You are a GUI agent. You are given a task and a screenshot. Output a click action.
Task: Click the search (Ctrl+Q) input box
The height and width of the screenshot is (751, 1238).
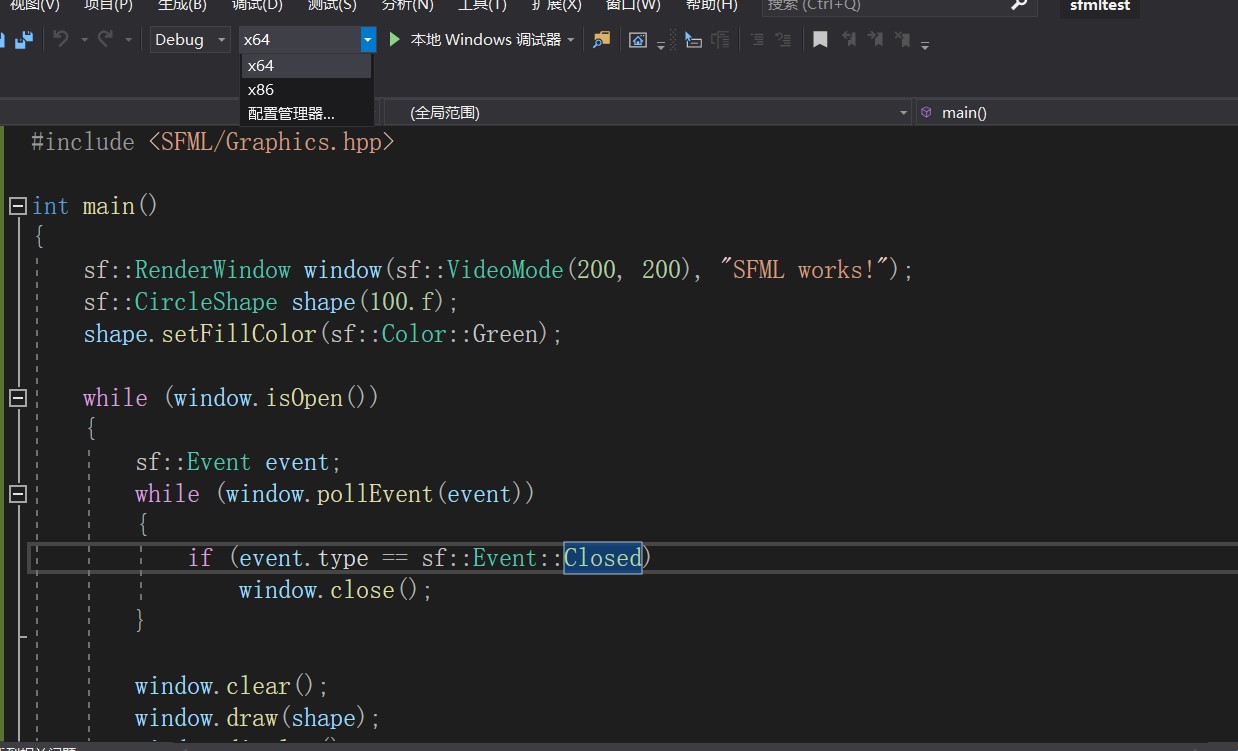coord(884,5)
